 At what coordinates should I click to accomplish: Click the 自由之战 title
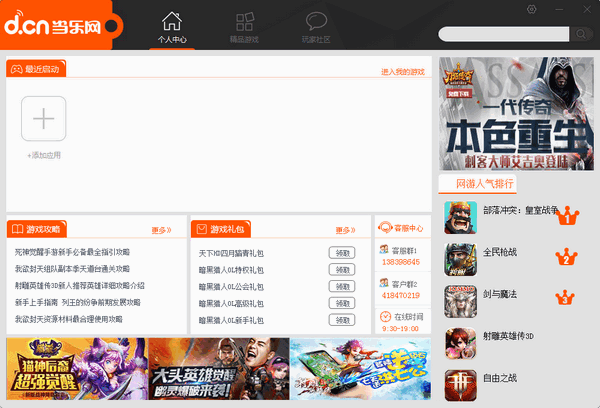(500, 378)
